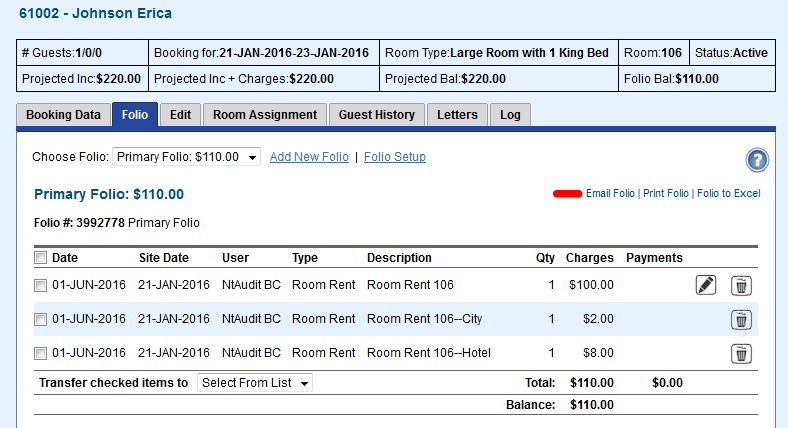Open the Choose Folio dropdown
The width and height of the screenshot is (788, 428).
pos(186,157)
